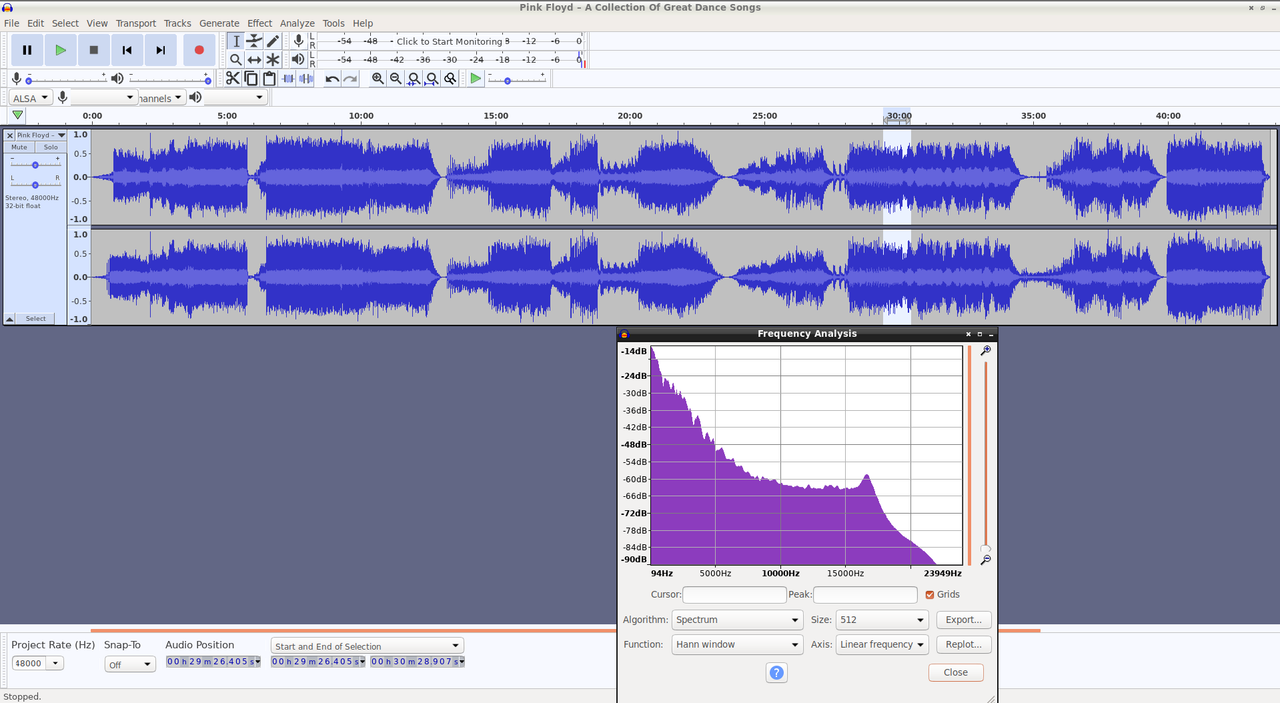
Task: Click the red Record button
Action: 199,49
